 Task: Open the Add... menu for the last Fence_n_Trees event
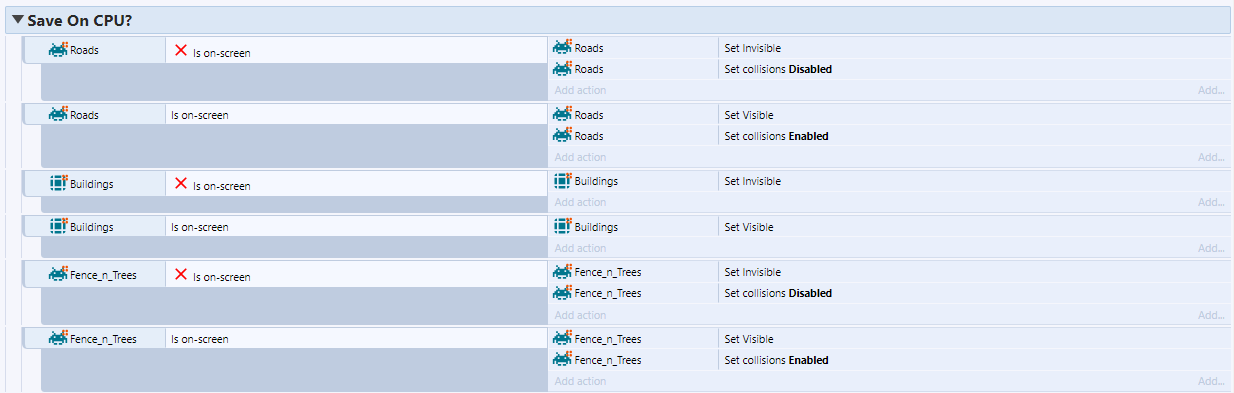click(x=1211, y=381)
